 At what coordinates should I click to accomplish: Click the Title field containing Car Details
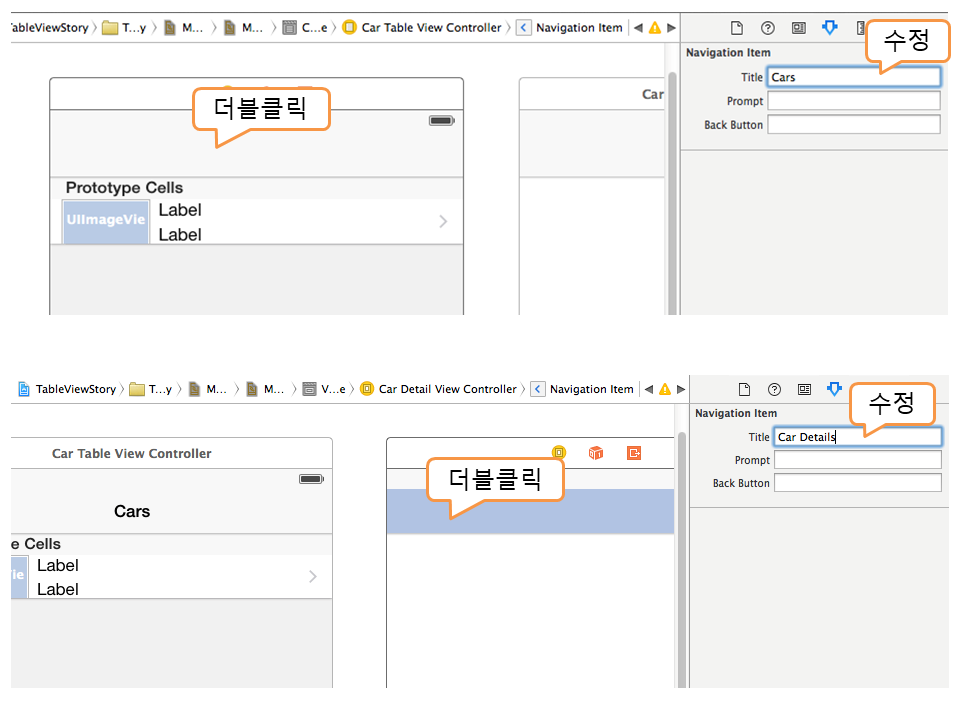(x=857, y=437)
